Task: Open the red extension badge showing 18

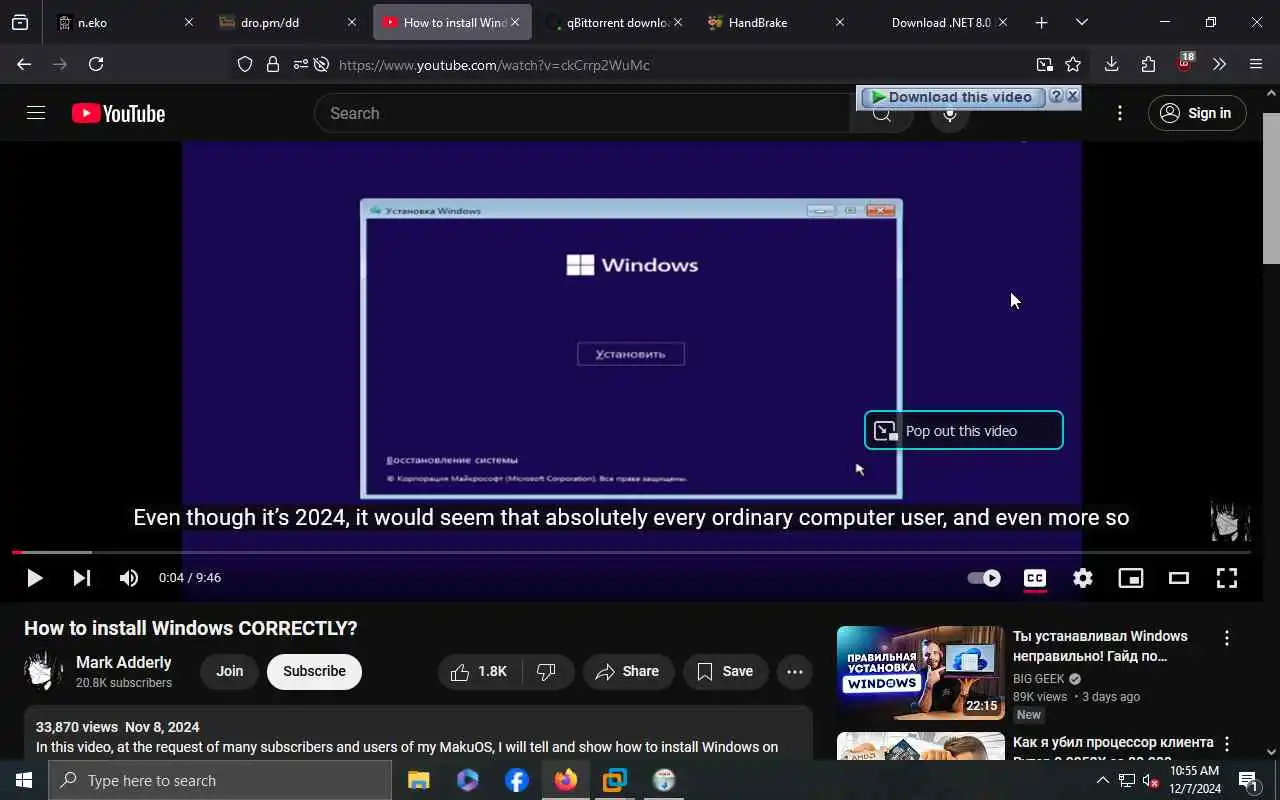Action: (1185, 63)
